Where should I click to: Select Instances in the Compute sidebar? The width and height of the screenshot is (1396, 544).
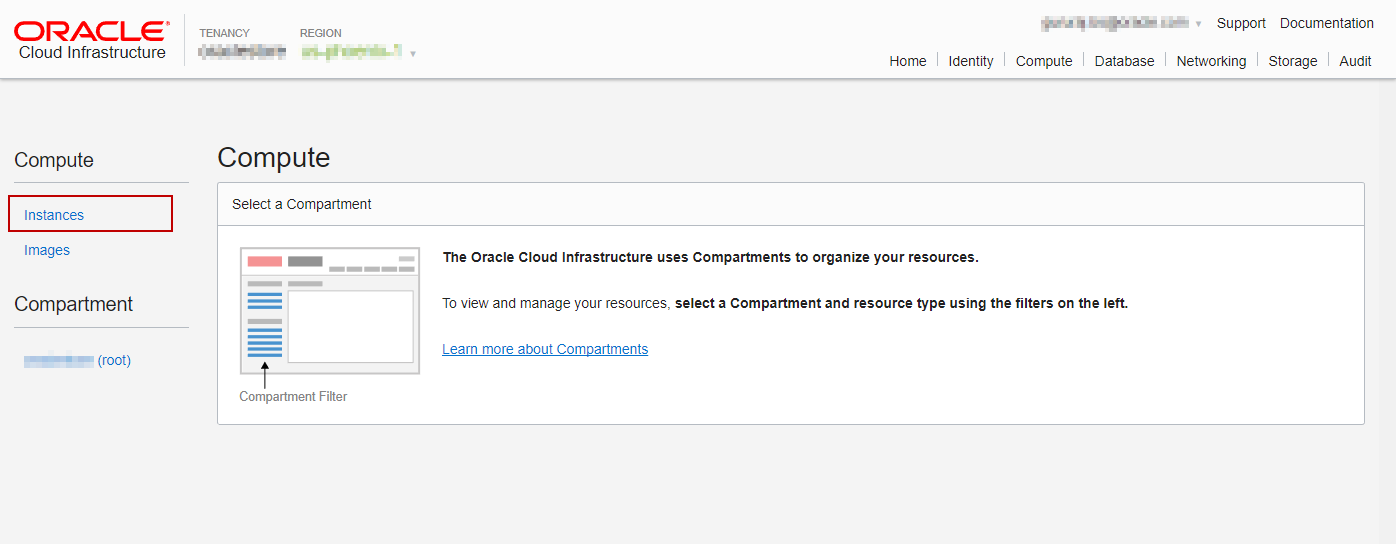54,215
